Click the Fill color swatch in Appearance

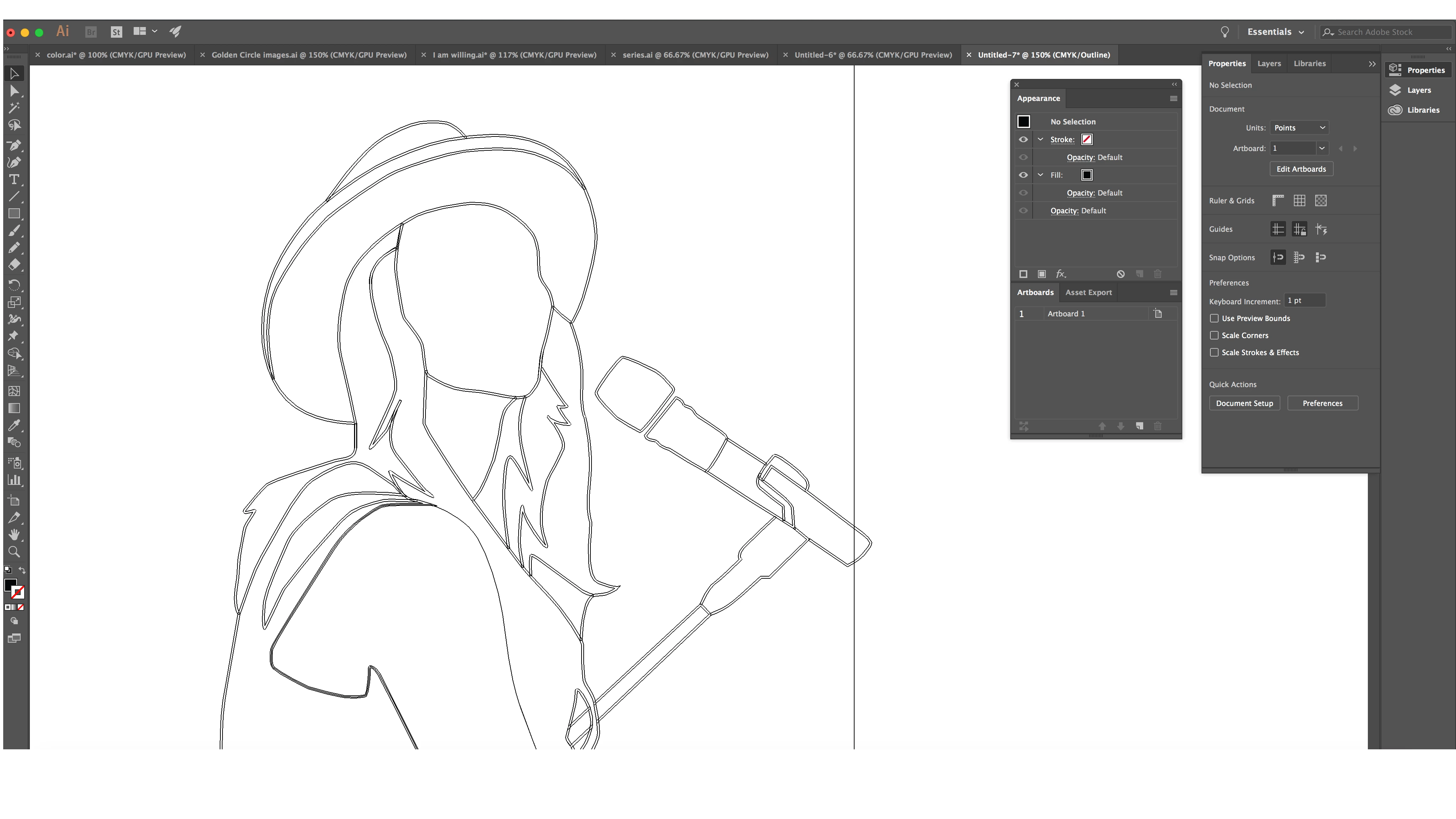(x=1086, y=175)
